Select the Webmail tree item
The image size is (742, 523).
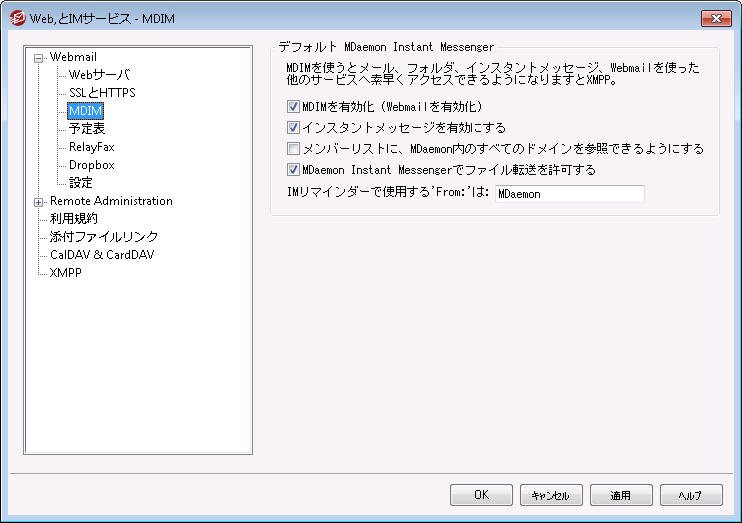tap(73, 57)
